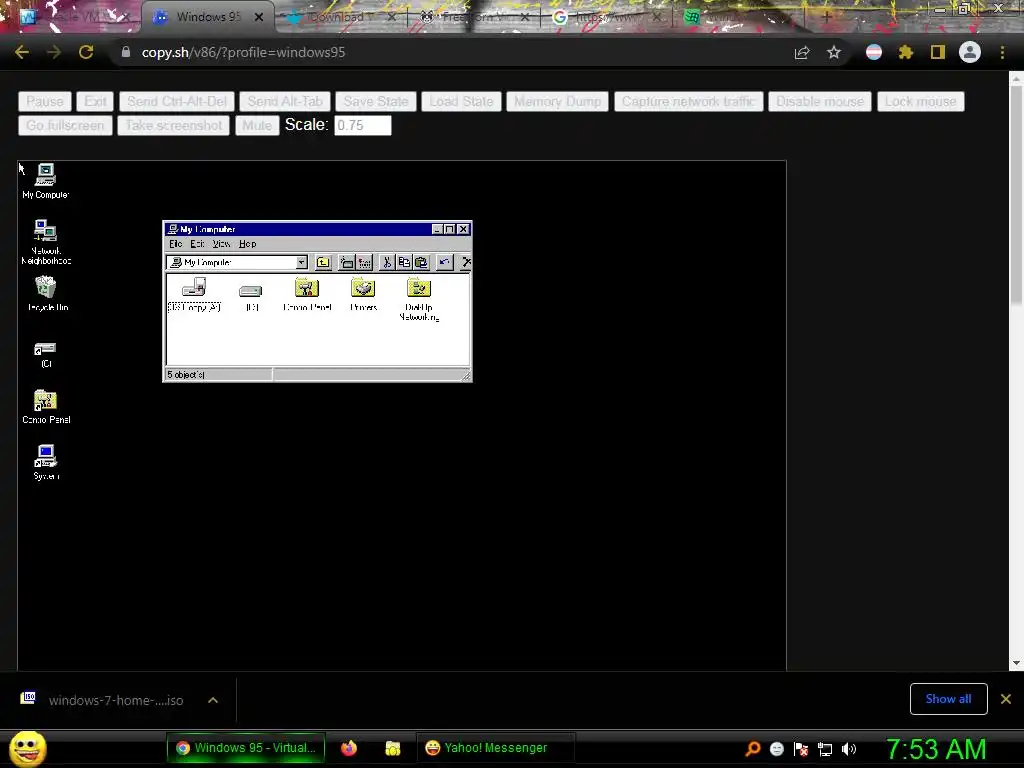1024x768 pixels.
Task: Click the Pause emulator button
Action: coord(44,101)
